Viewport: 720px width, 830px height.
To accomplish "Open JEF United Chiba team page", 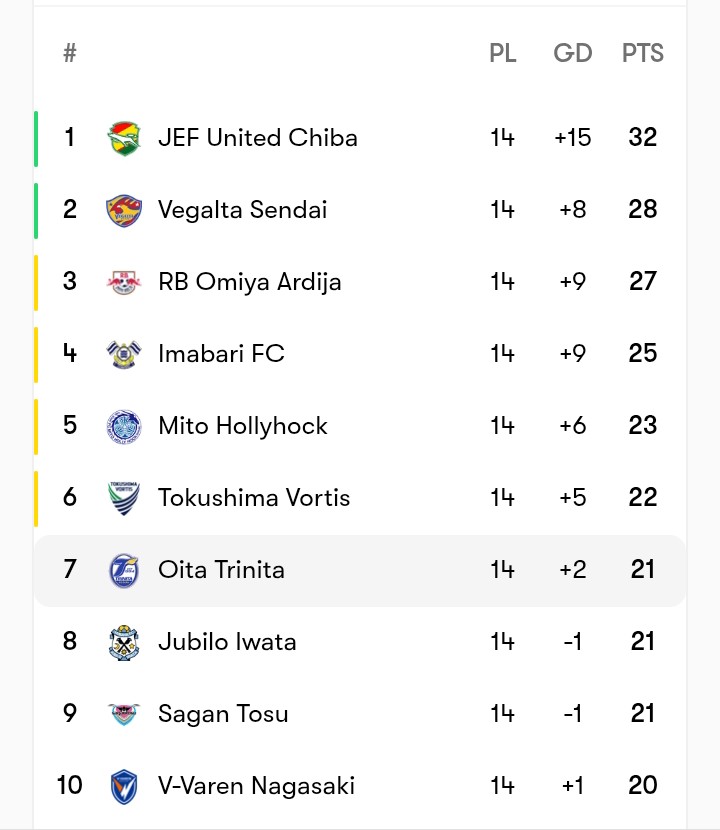I will tap(258, 138).
